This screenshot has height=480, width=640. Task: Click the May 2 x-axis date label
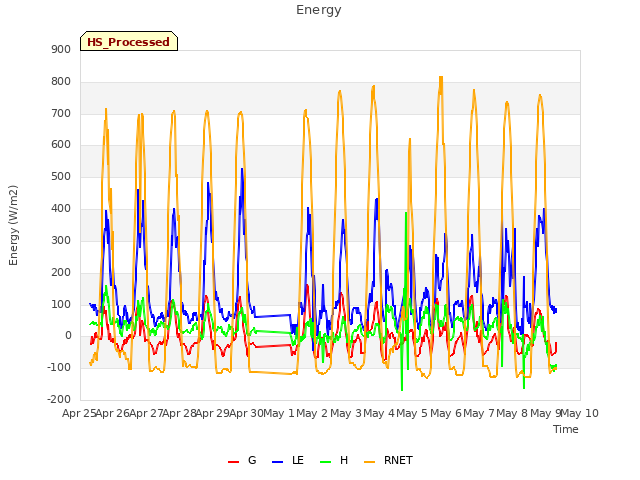point(312,413)
